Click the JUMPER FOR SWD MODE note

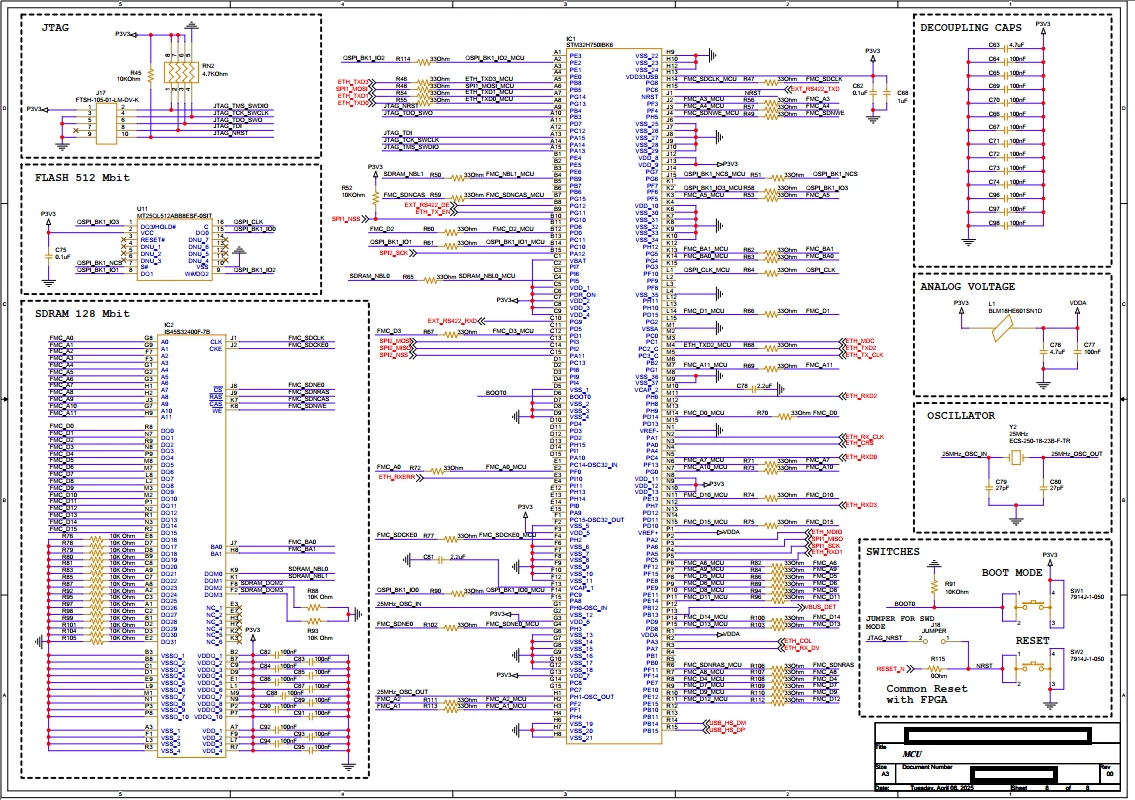tap(900, 623)
